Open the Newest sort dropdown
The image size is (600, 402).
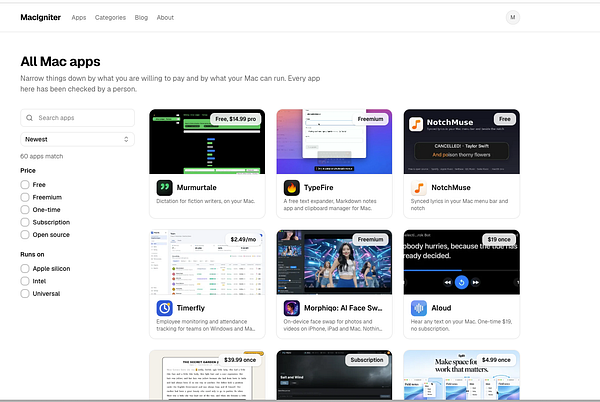77,139
